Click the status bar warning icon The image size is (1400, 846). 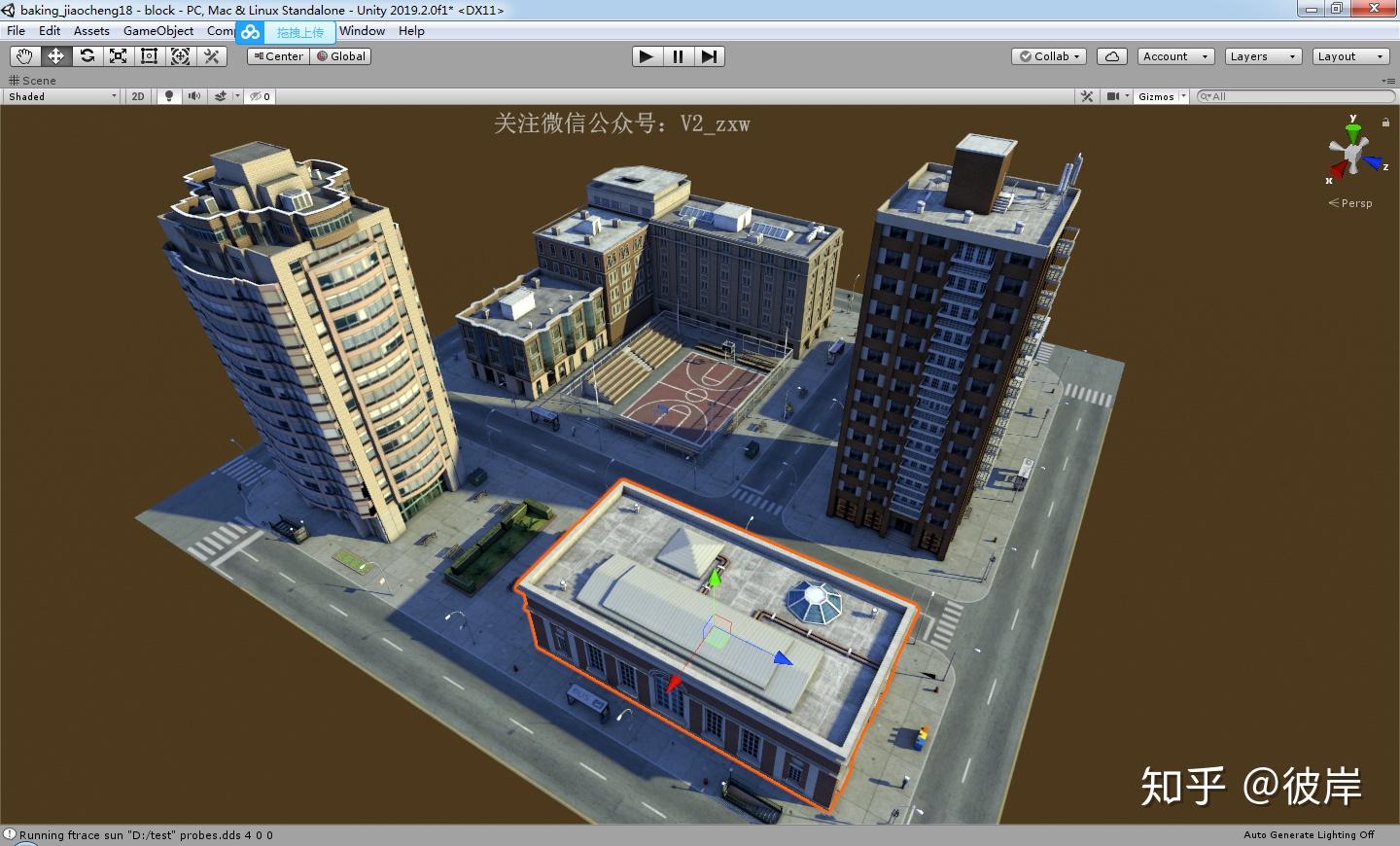tap(10, 834)
